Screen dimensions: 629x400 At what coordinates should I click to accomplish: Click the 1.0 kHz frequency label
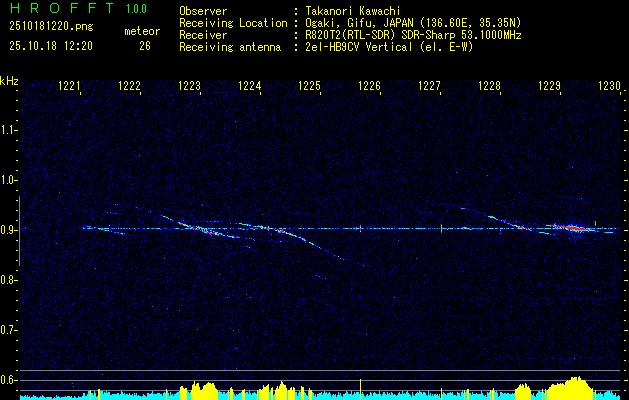8,180
